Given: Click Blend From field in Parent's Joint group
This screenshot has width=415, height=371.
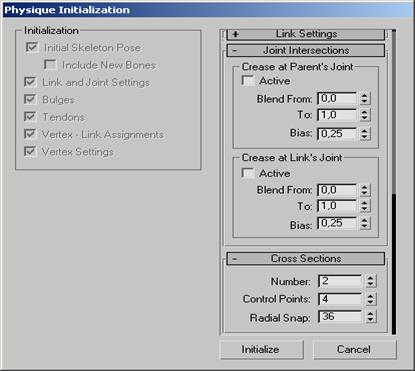Looking at the screenshot, I should coord(337,98).
